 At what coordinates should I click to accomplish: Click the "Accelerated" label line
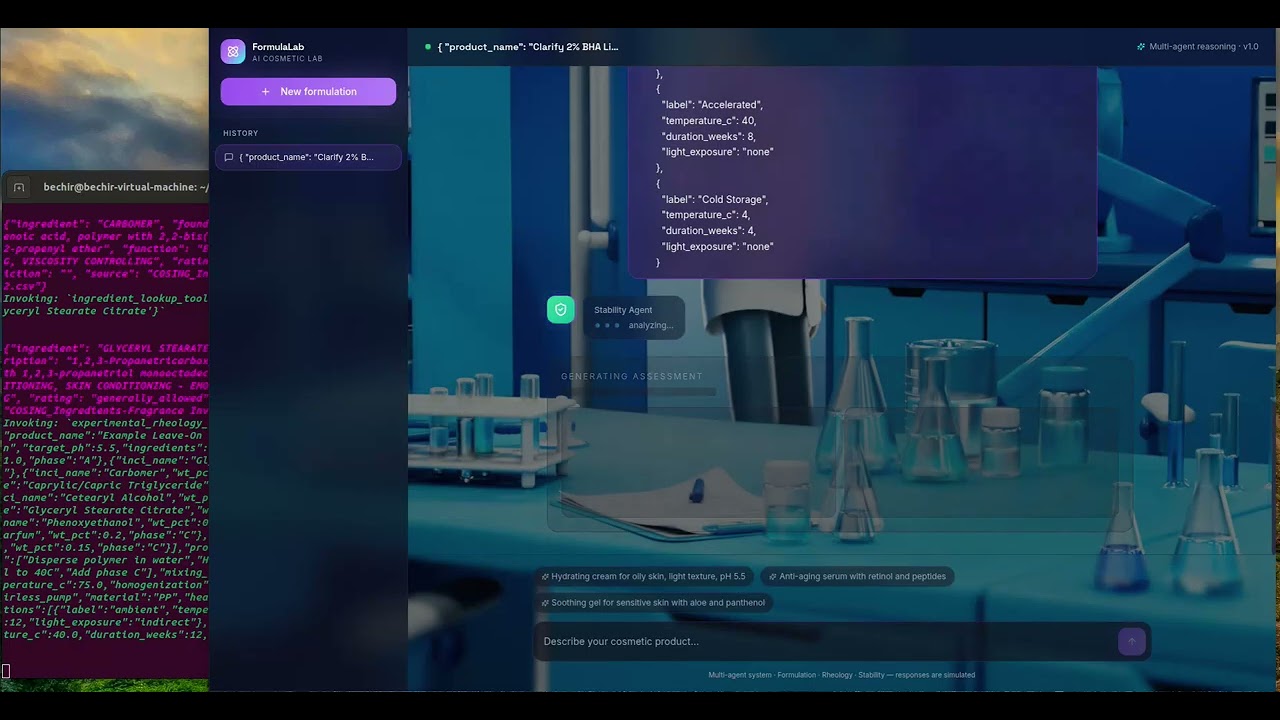click(712, 105)
